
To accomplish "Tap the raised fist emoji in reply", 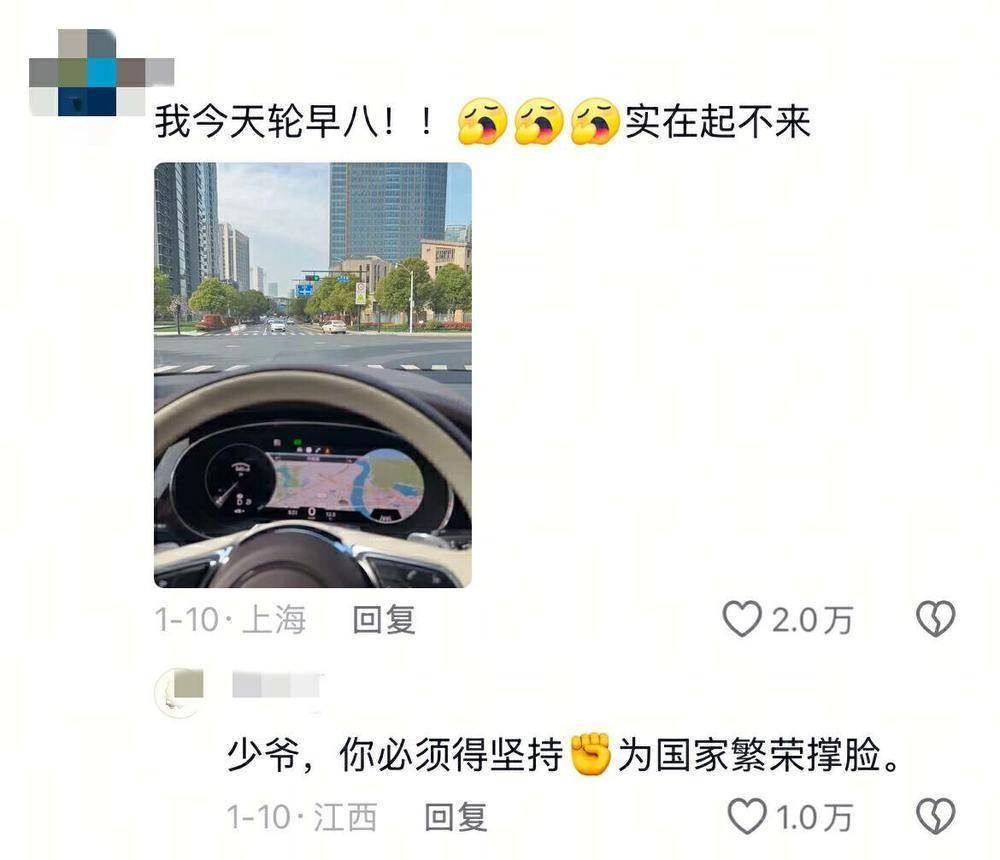I will click(x=591, y=753).
